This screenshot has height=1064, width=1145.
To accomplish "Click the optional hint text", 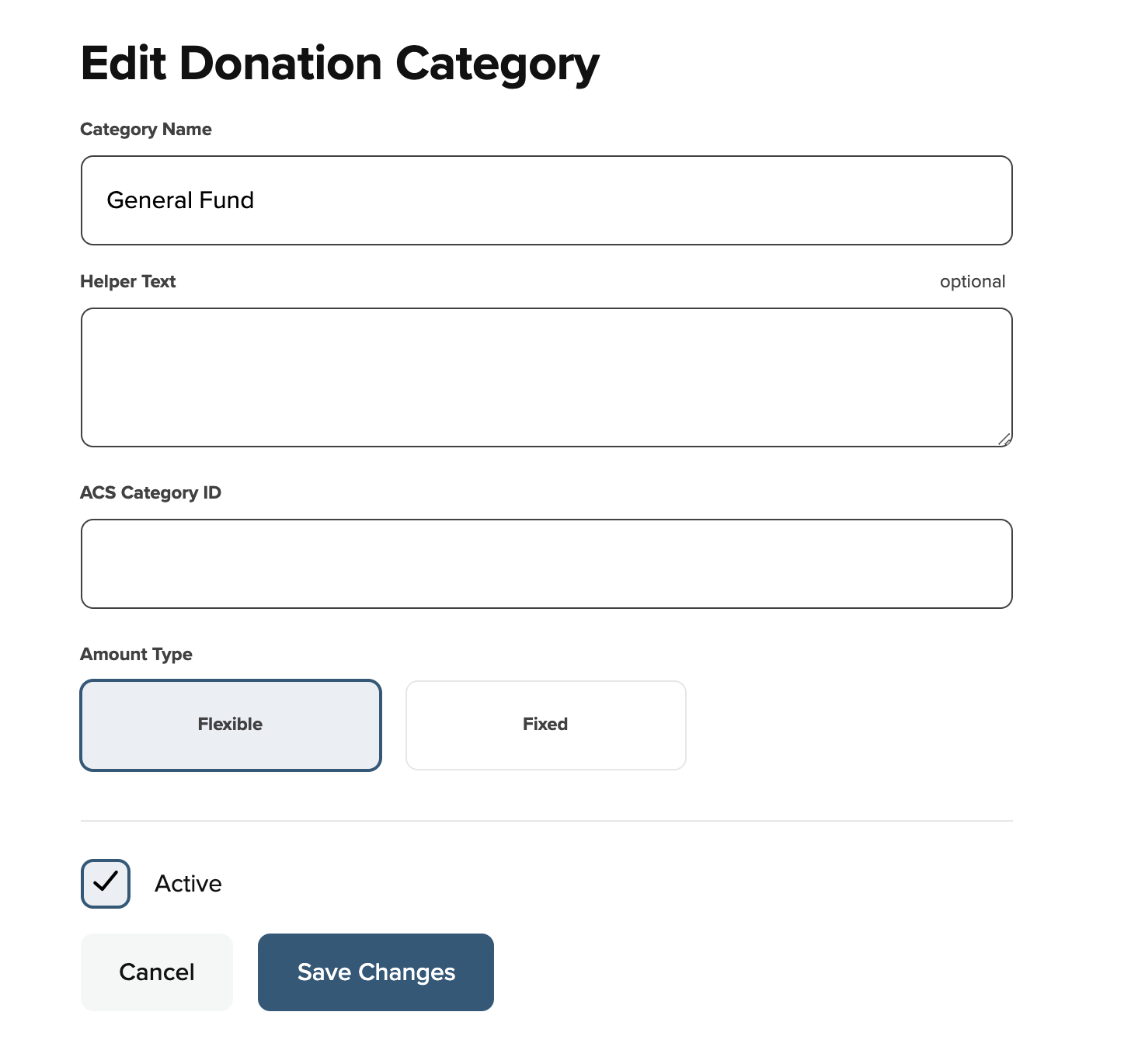I will pyautogui.click(x=972, y=281).
